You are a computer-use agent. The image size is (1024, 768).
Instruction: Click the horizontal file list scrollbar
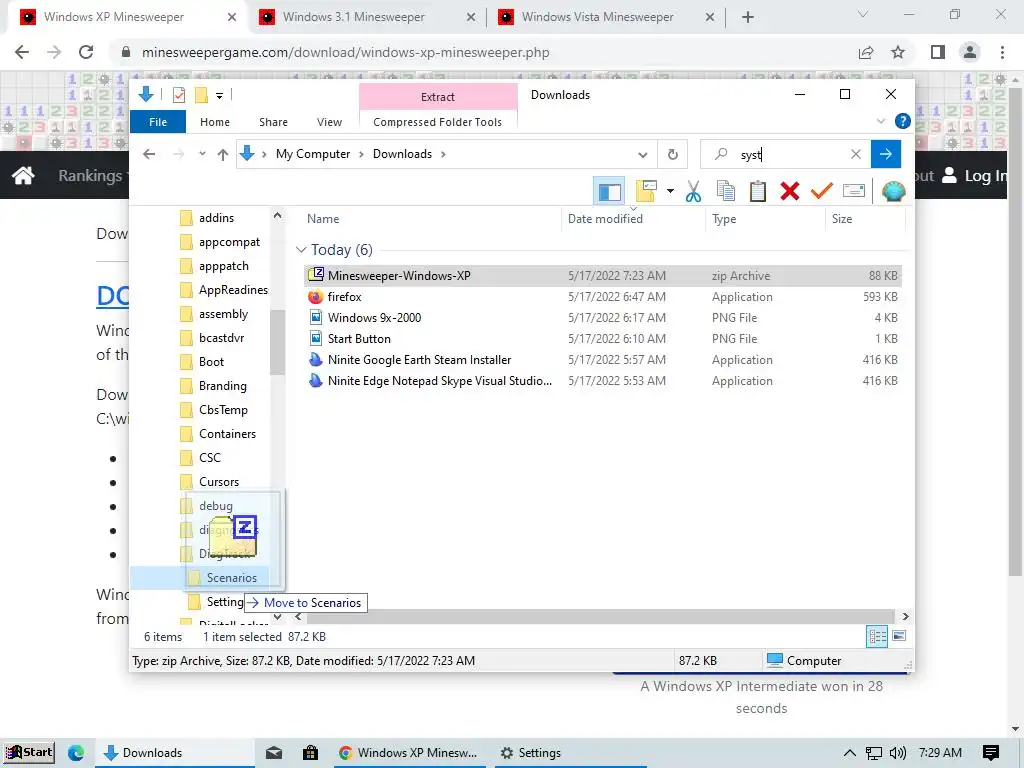601,616
